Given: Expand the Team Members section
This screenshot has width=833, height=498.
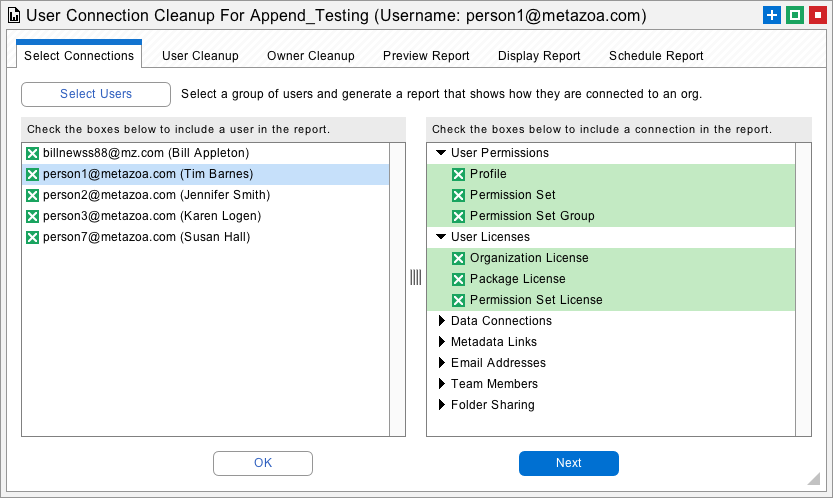Looking at the screenshot, I should 441,384.
